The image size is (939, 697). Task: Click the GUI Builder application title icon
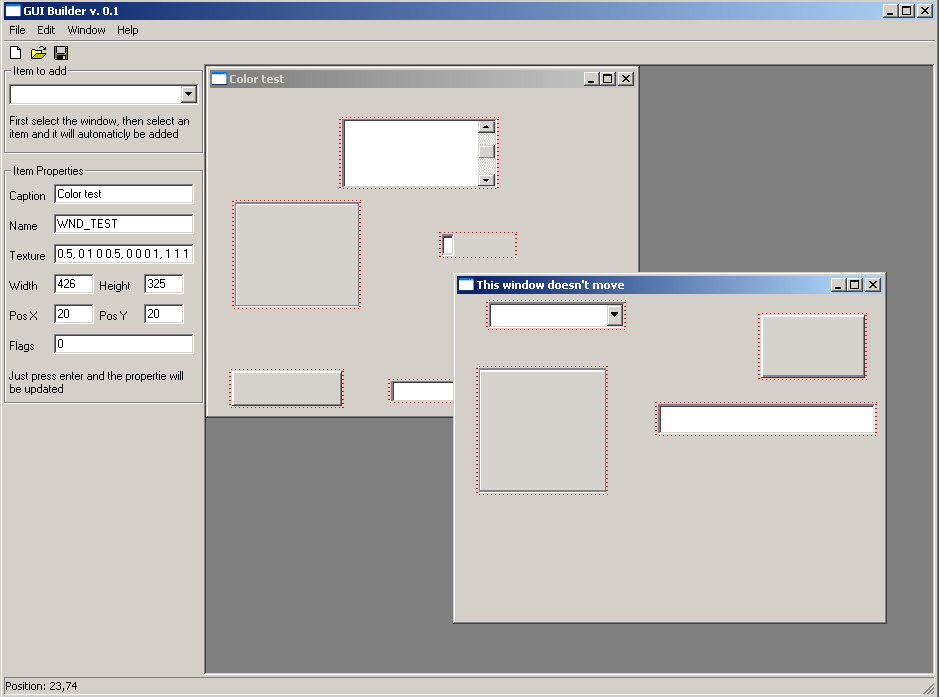(13, 11)
